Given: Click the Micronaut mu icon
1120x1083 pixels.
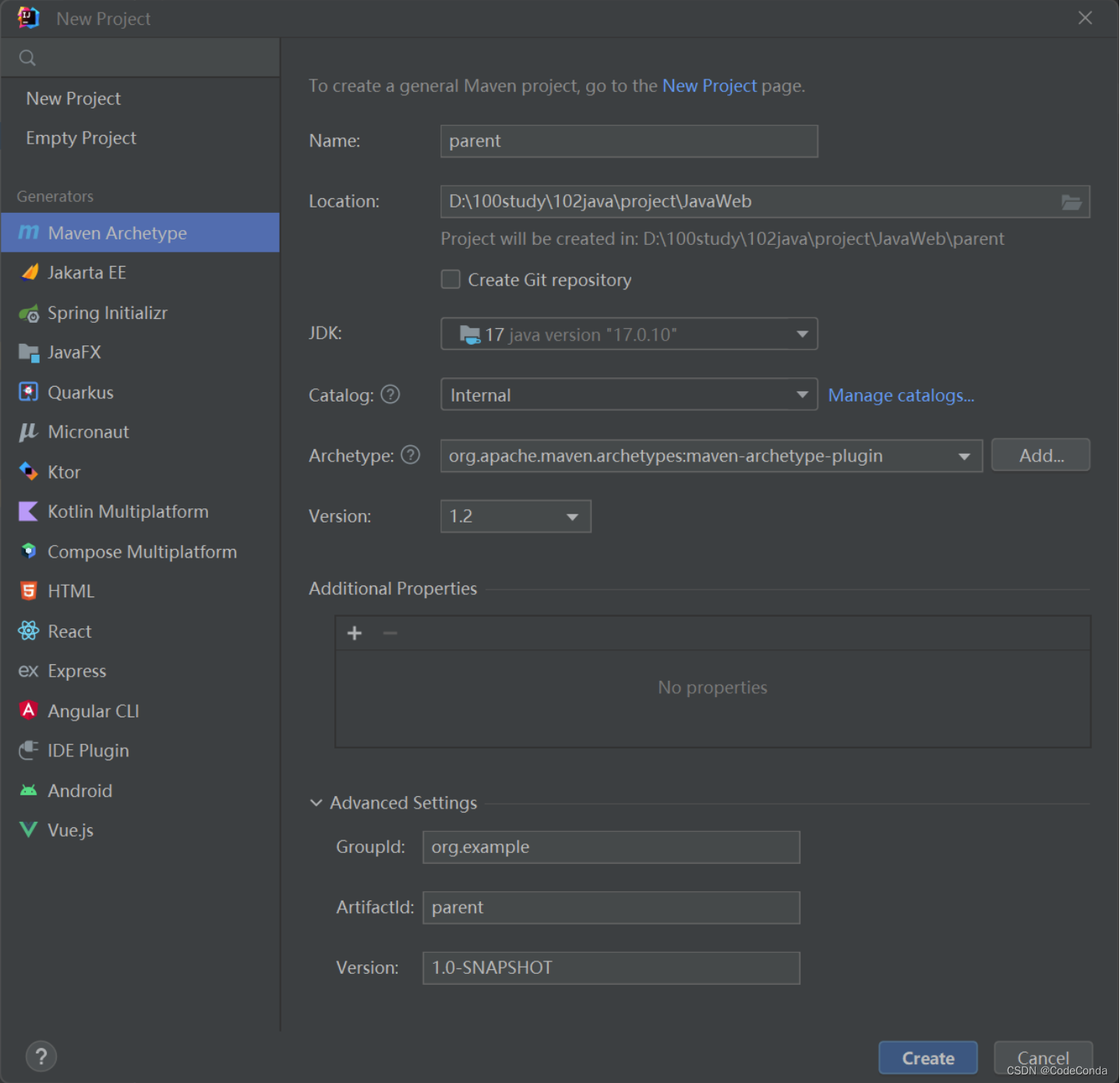Looking at the screenshot, I should [29, 432].
